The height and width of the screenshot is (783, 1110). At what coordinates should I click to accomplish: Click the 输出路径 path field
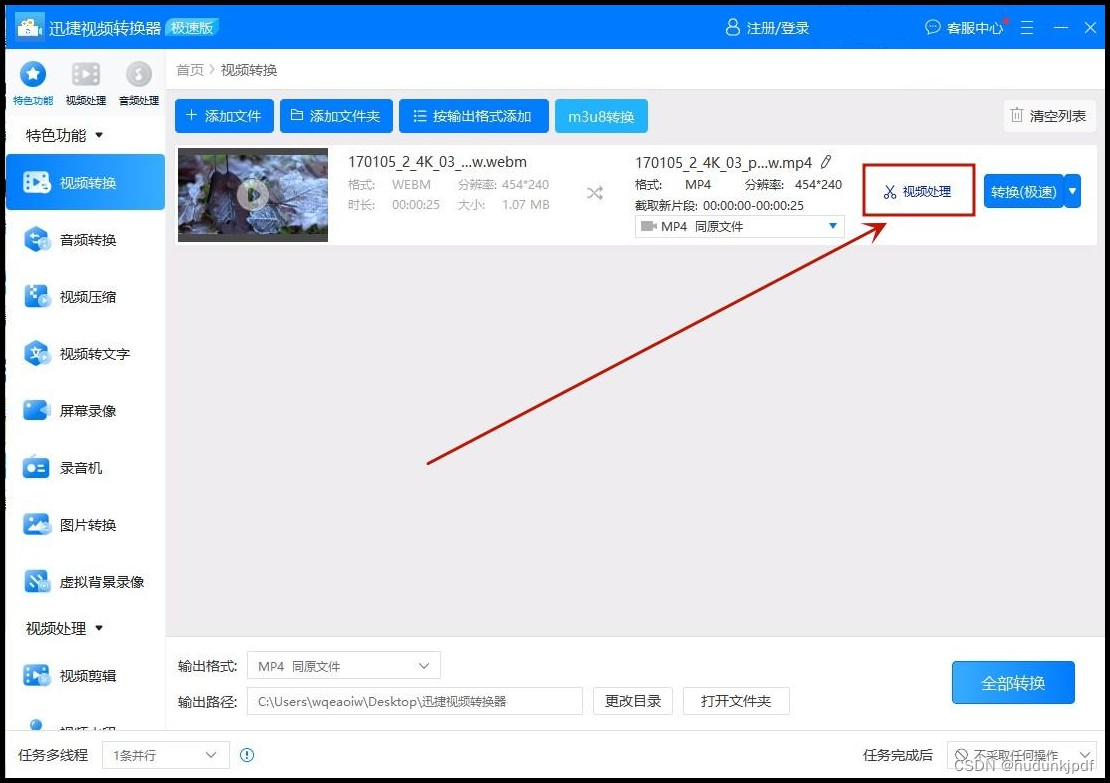[x=414, y=702]
